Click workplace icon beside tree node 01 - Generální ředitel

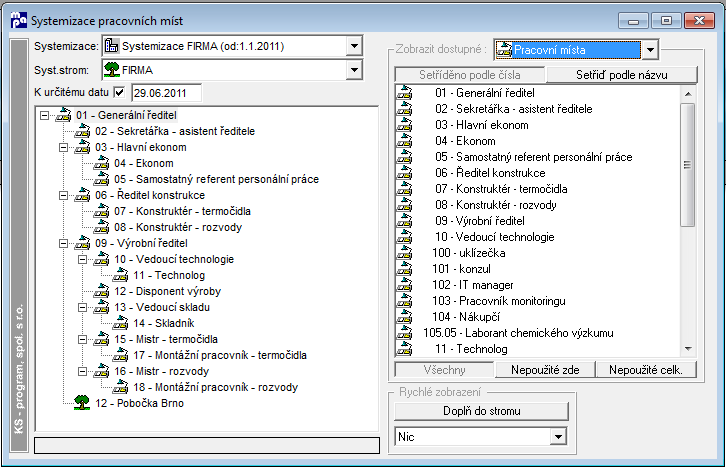[63, 115]
